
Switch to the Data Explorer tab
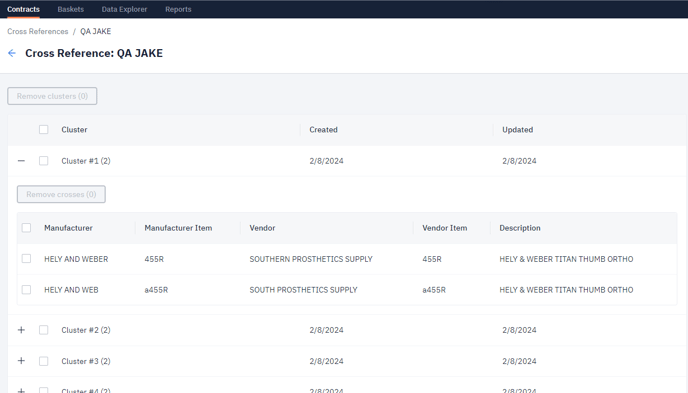point(124,9)
